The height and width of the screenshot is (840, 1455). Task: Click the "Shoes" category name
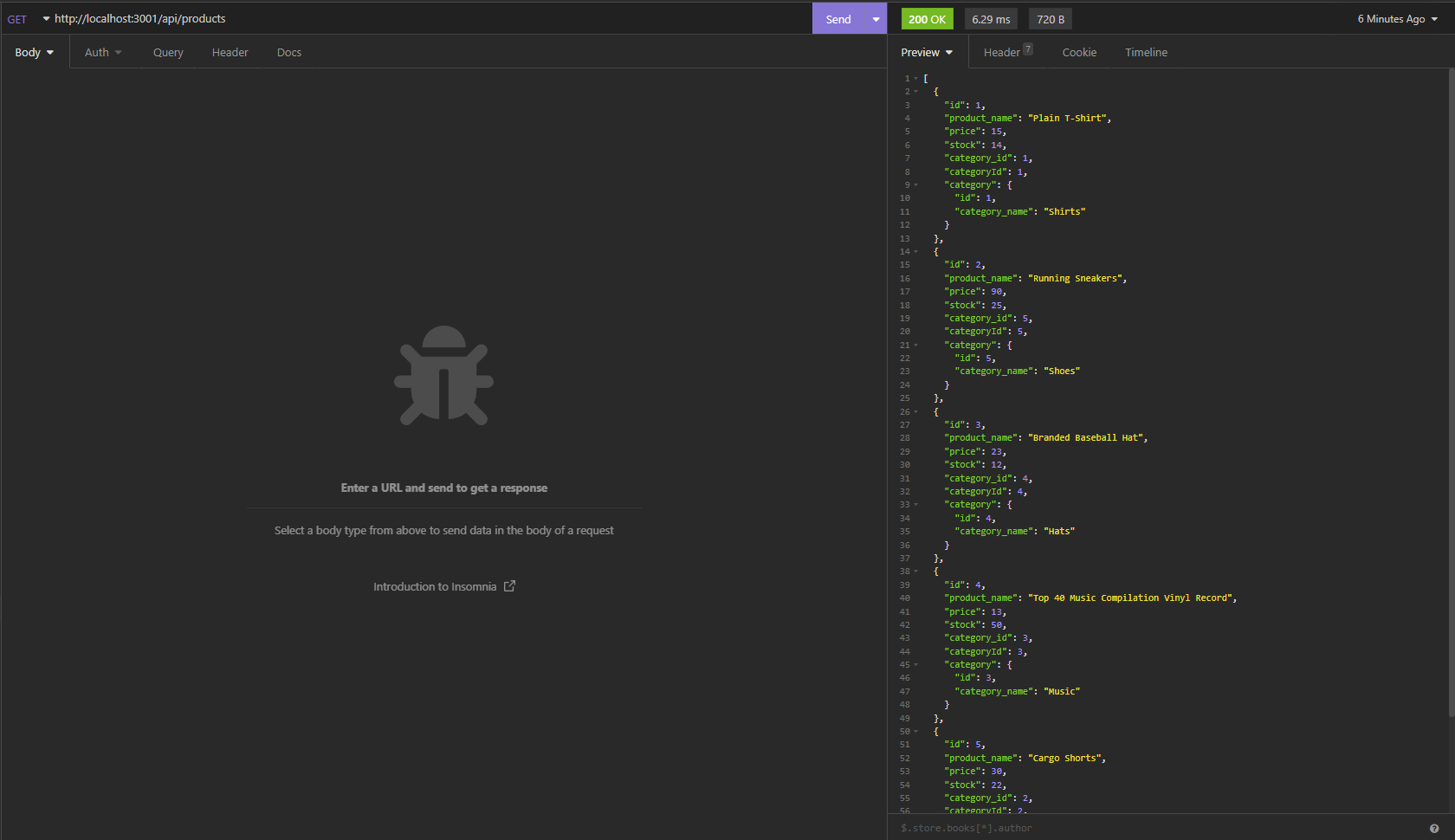click(1061, 372)
